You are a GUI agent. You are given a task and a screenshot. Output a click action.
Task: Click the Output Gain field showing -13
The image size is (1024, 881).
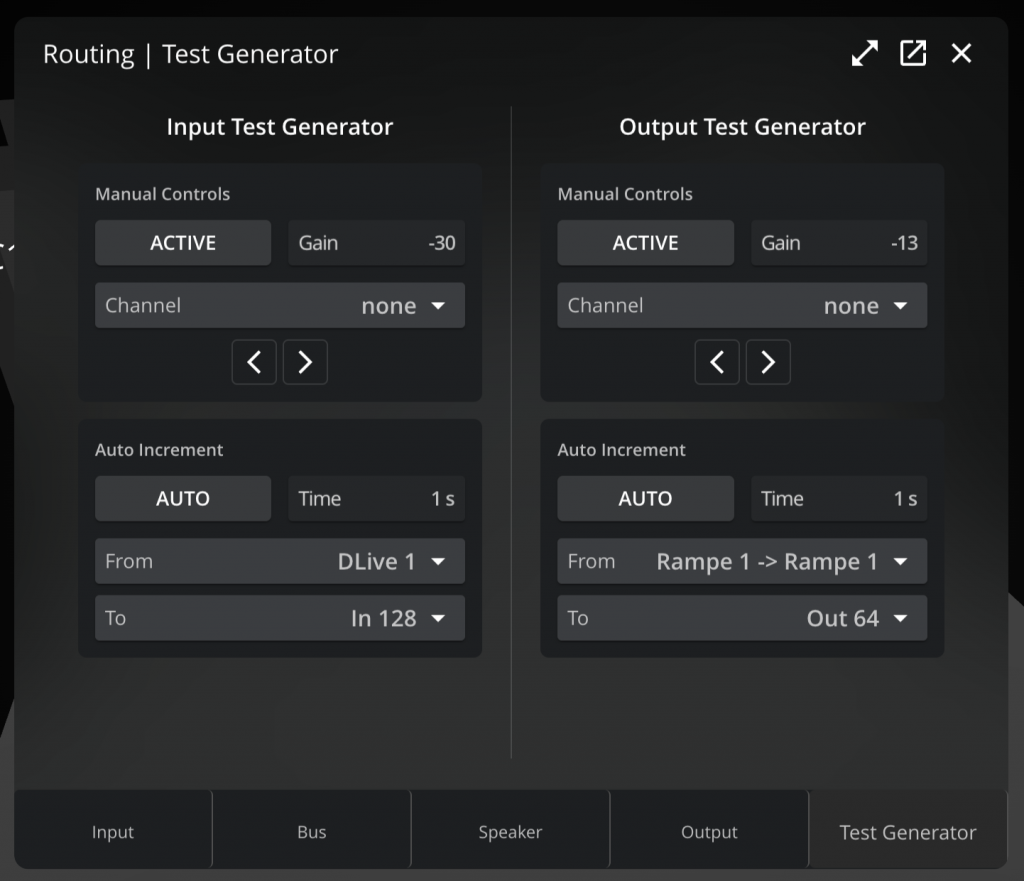pyautogui.click(x=839, y=243)
